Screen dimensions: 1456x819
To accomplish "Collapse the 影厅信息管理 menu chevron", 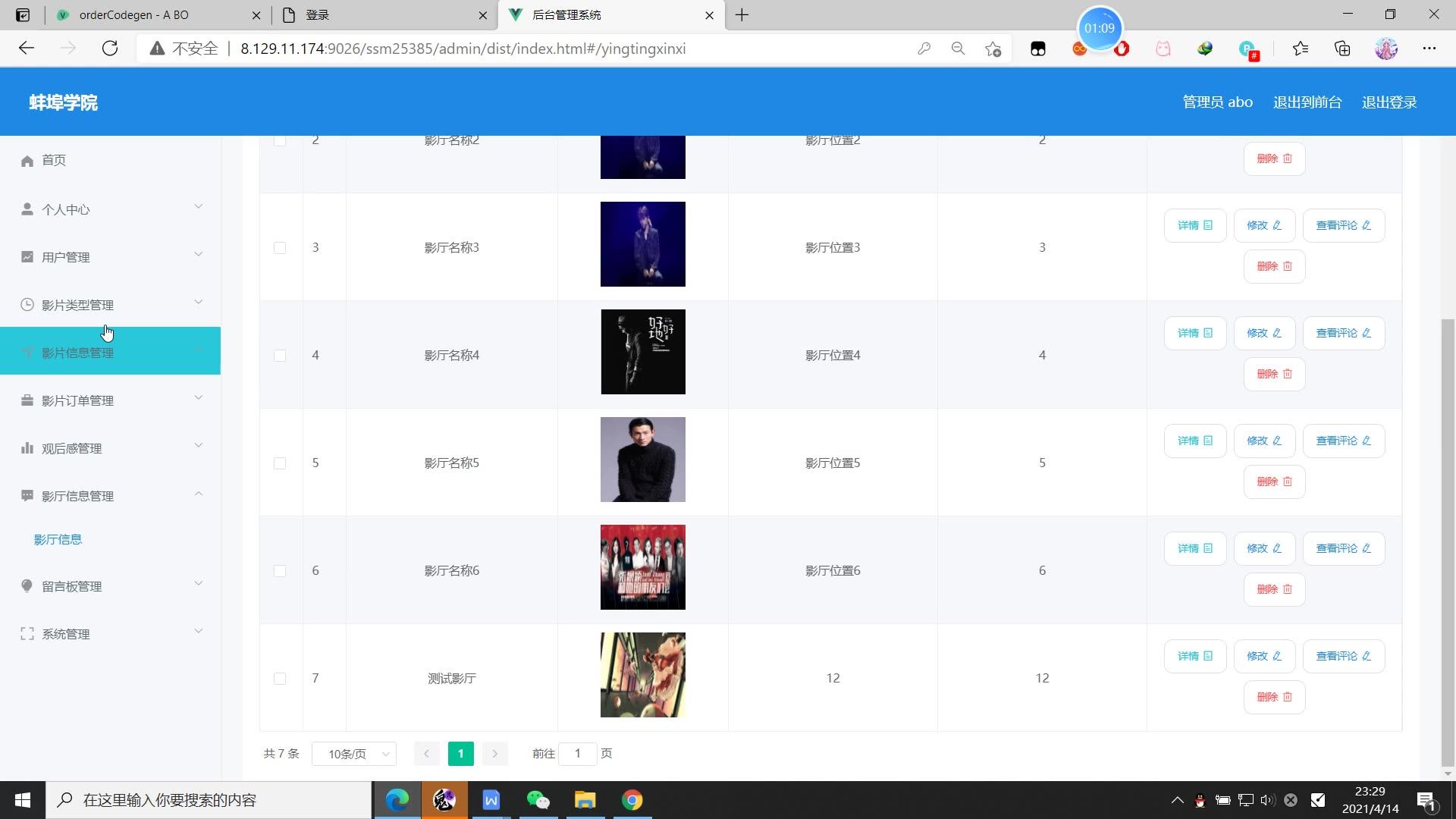I will point(199,494).
